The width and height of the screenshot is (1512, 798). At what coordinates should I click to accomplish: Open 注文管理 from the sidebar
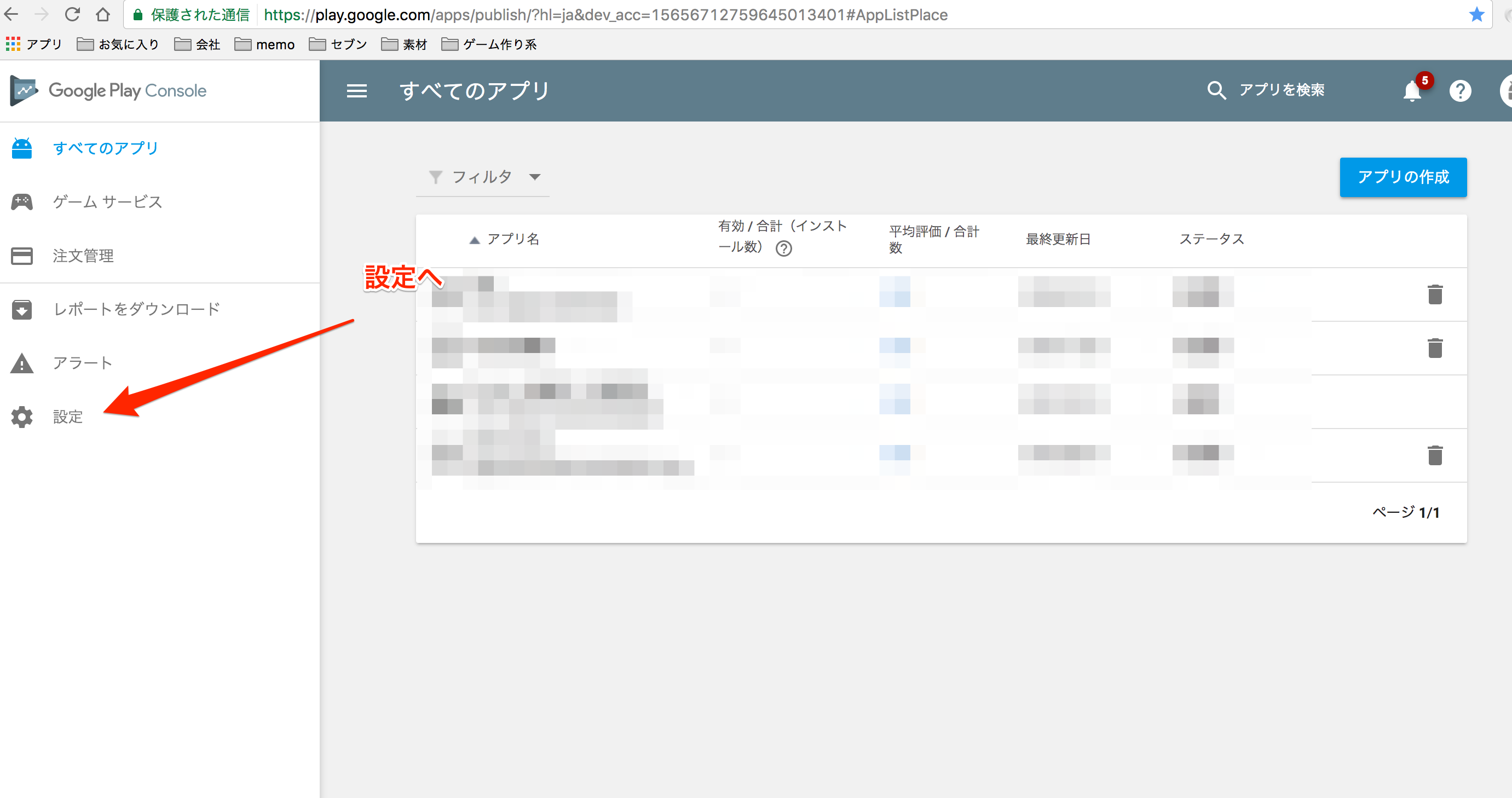83,255
